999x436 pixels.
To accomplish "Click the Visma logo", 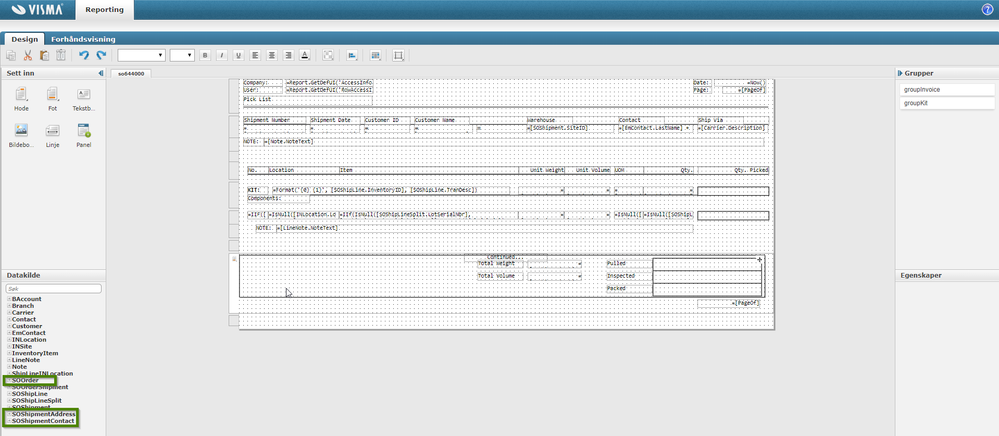I will (38, 10).
